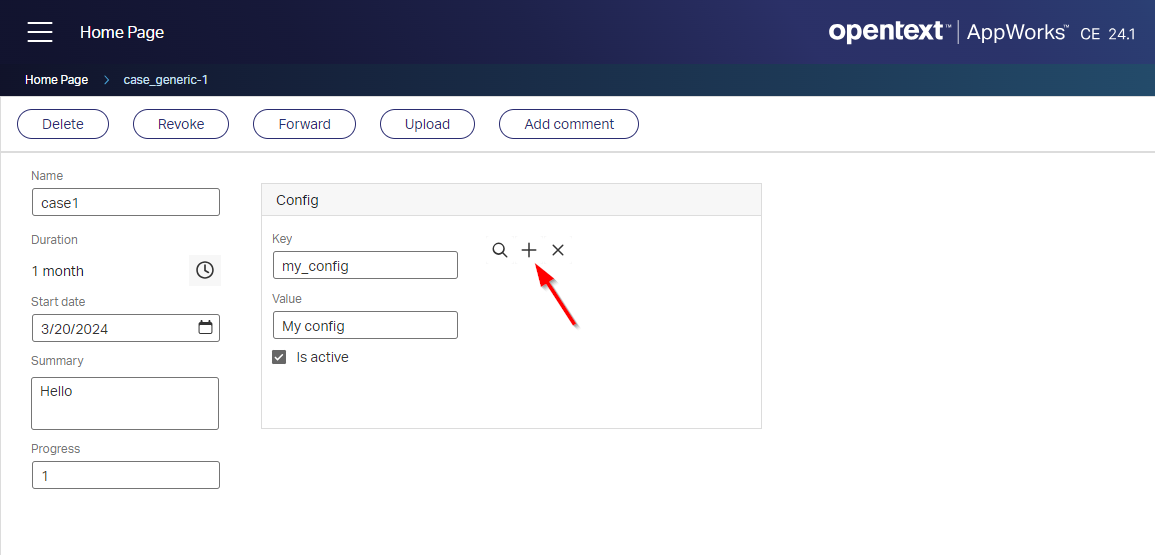Viewport: 1155px width, 555px height.
Task: Open the Start date calendar picker
Action: [205, 327]
